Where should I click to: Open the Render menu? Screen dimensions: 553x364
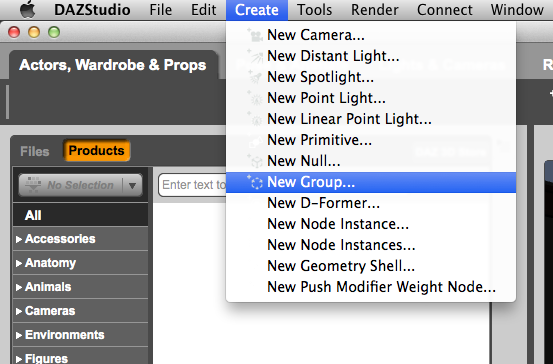point(375,10)
